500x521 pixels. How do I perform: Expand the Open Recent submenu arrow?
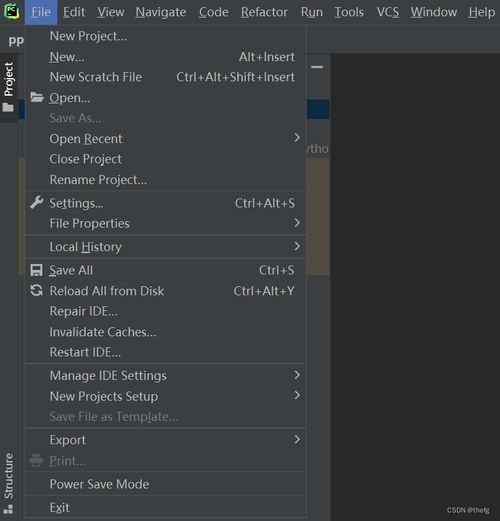[x=297, y=138]
